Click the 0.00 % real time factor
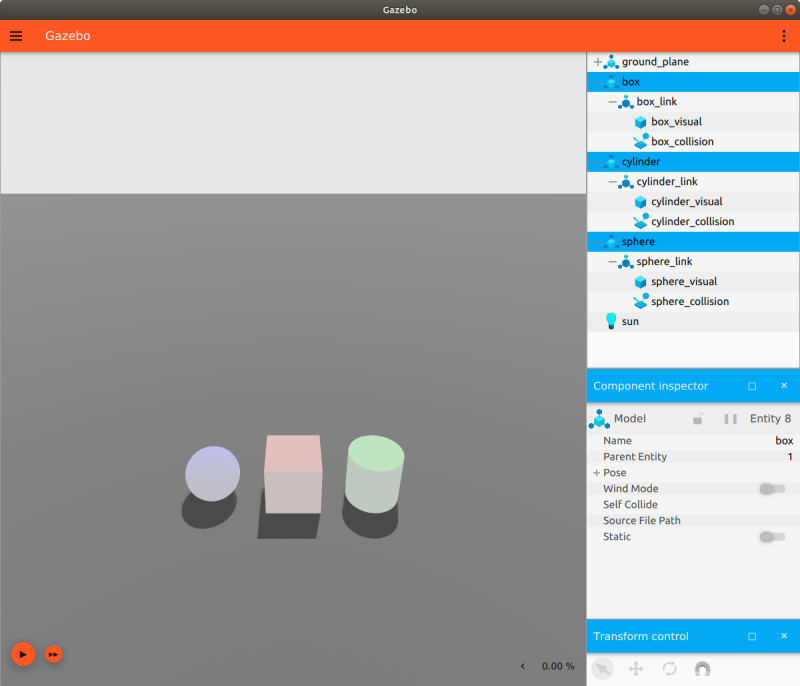 [558, 666]
